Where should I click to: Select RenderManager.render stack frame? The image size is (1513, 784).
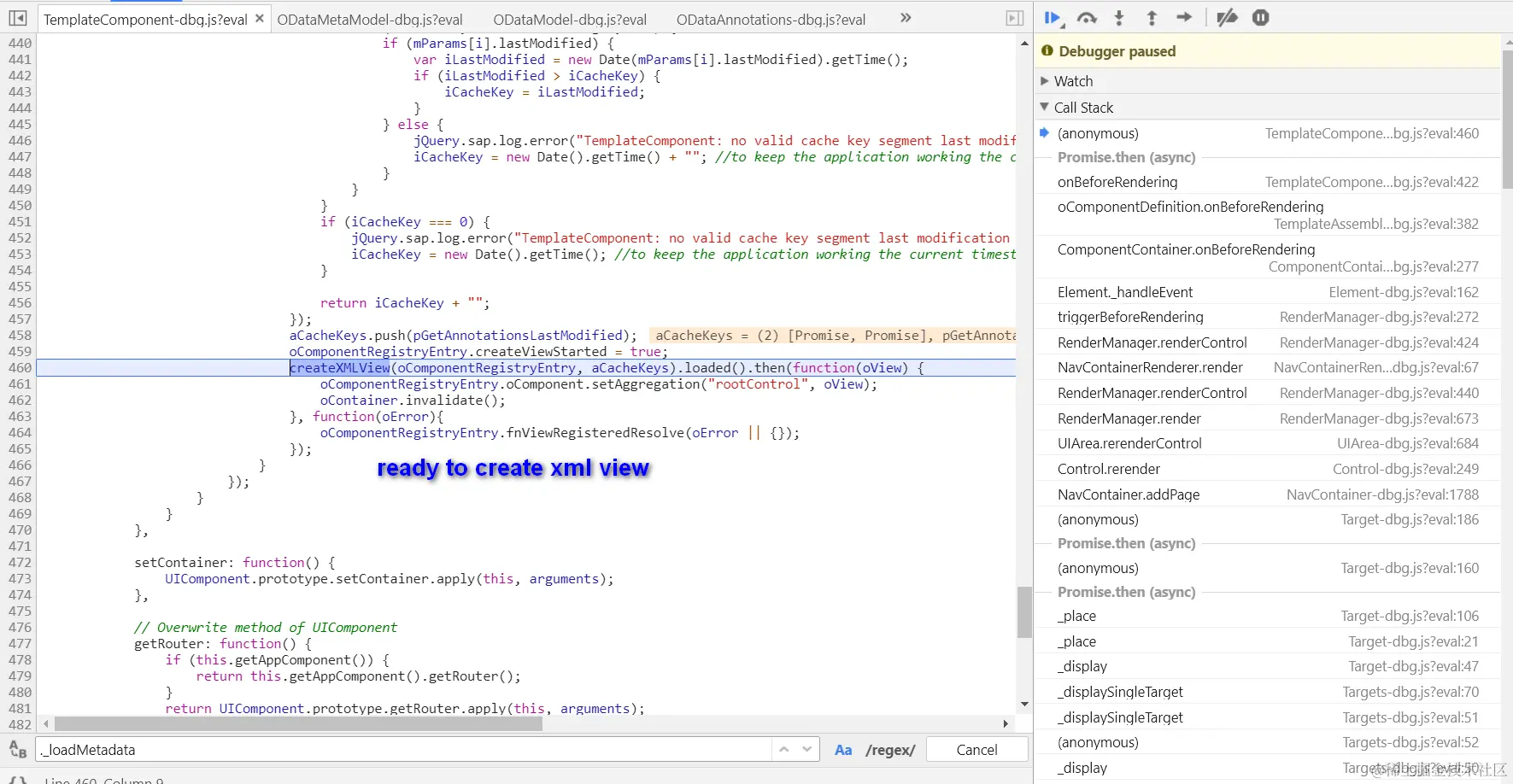pos(1267,418)
